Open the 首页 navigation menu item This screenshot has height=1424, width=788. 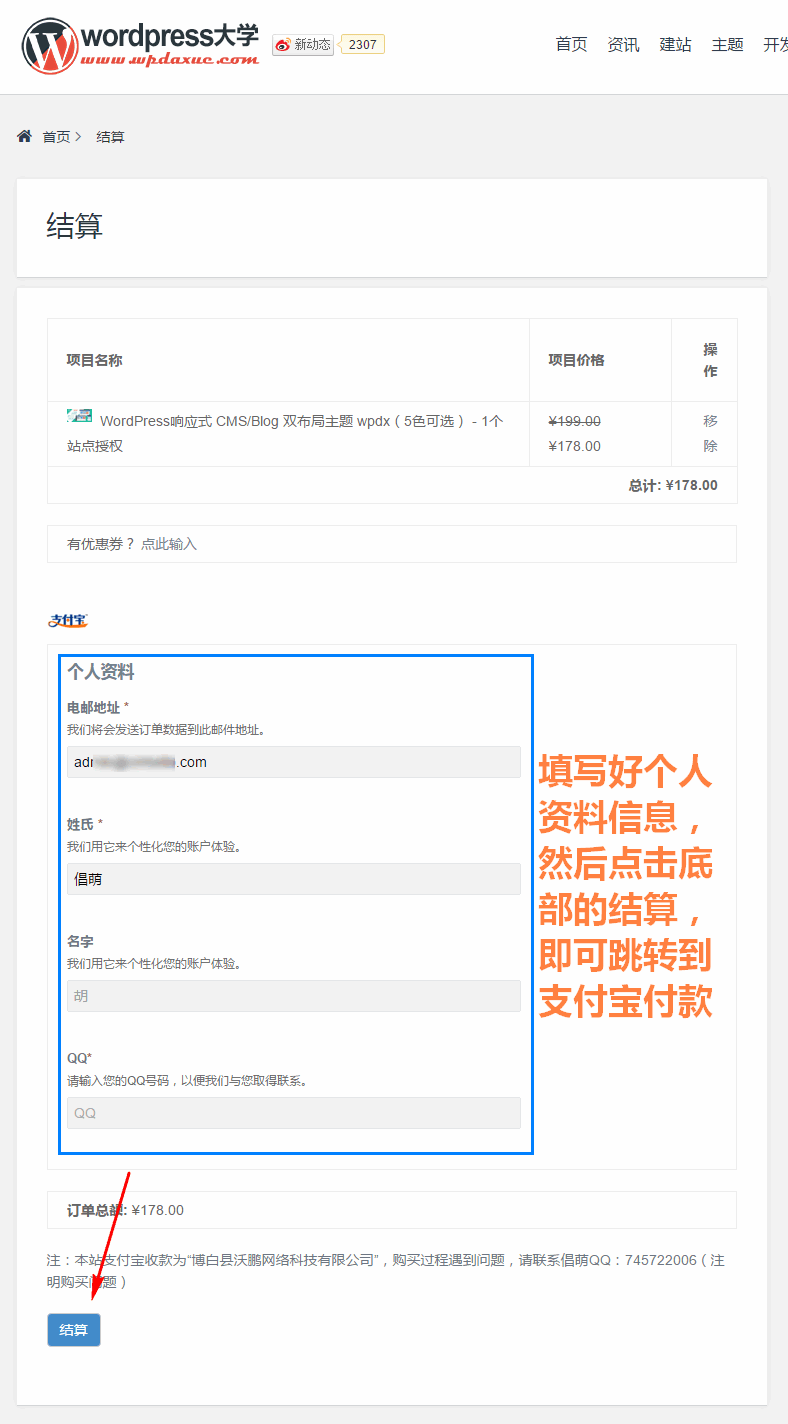[x=571, y=45]
